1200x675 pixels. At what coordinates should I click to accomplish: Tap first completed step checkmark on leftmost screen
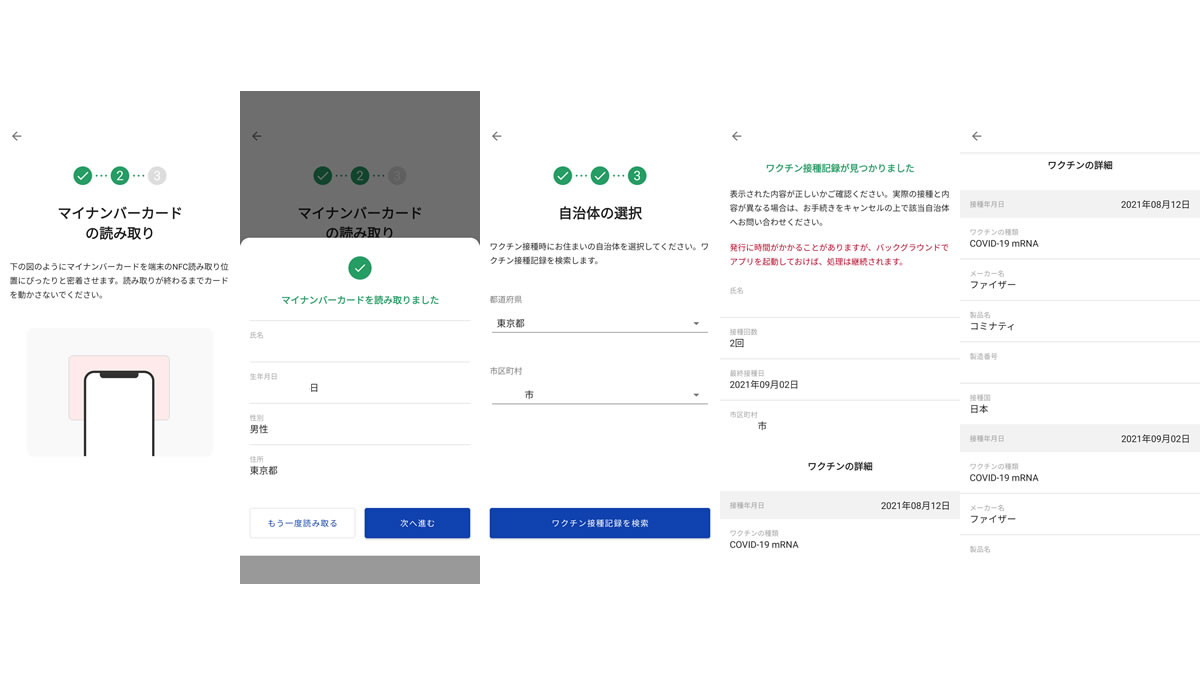pyautogui.click(x=83, y=176)
